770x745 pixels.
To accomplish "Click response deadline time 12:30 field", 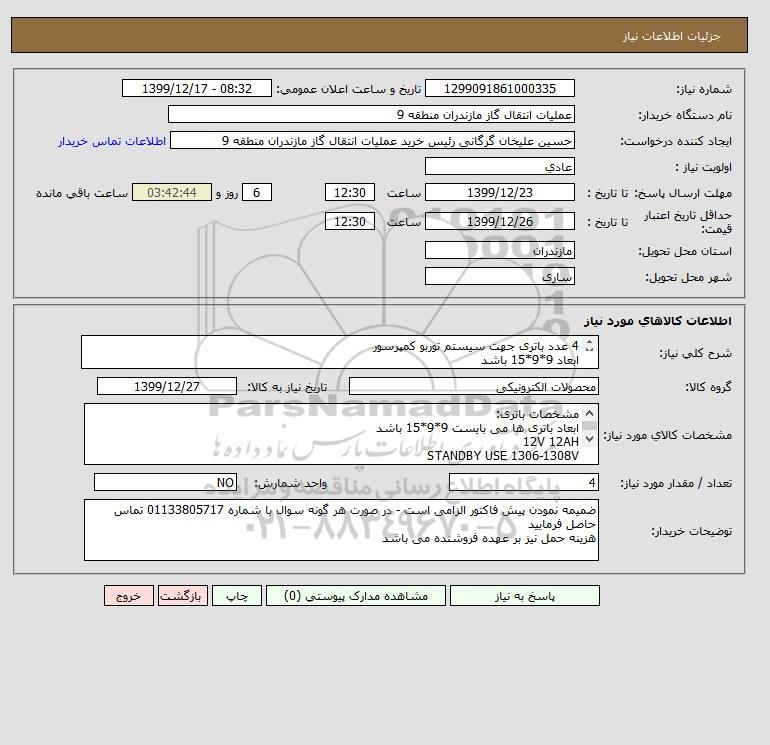I will pos(350,193).
